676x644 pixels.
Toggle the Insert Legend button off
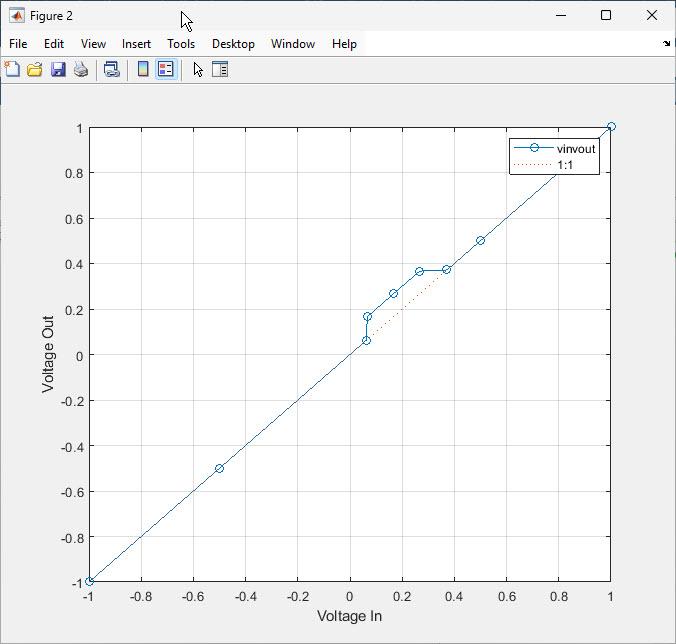[x=166, y=70]
